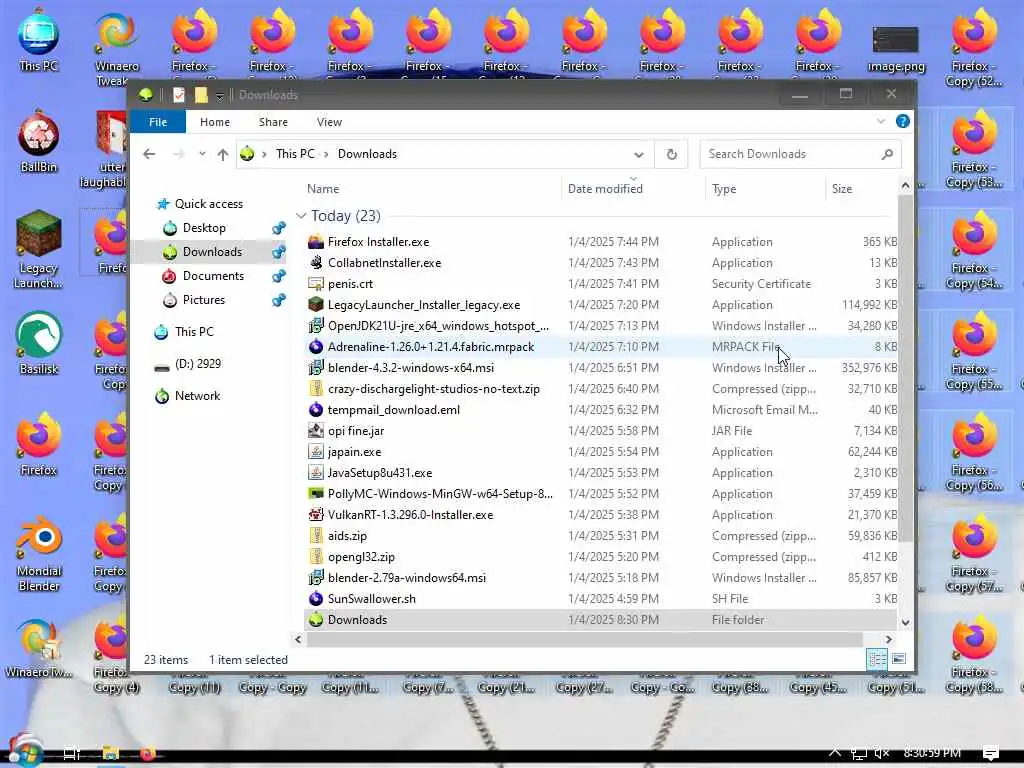
Task: Open the Home ribbon tab
Action: [x=214, y=122]
